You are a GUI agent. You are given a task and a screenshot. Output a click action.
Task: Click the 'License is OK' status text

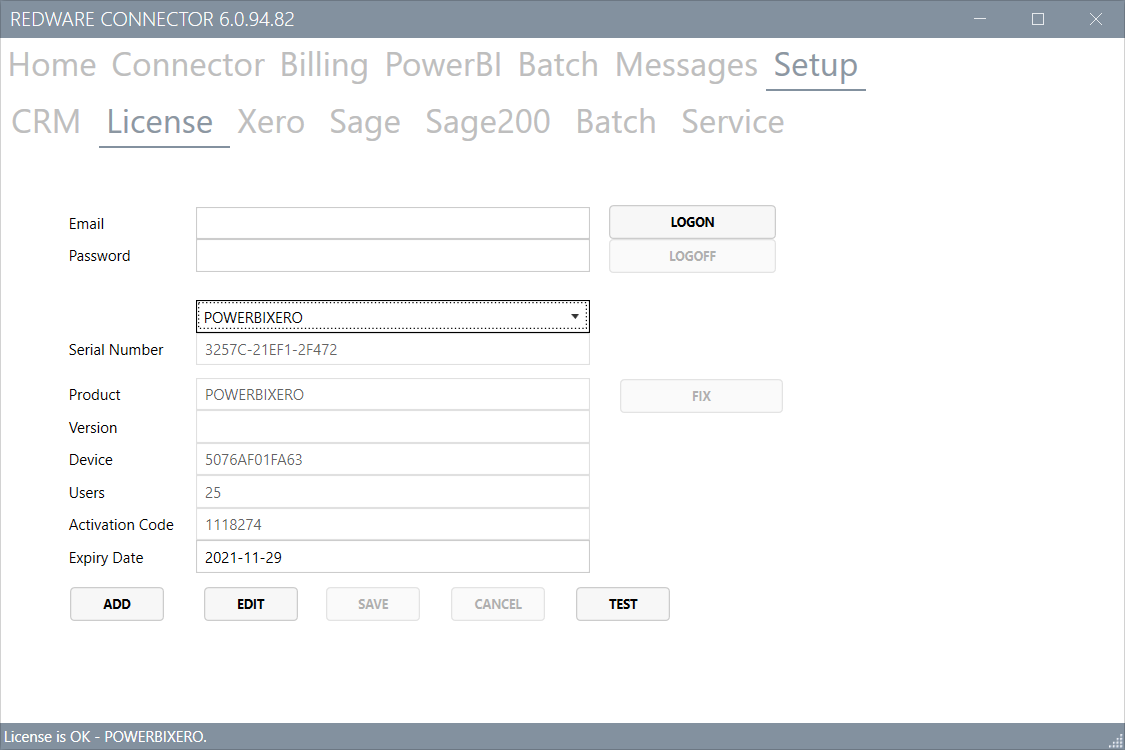pos(105,737)
